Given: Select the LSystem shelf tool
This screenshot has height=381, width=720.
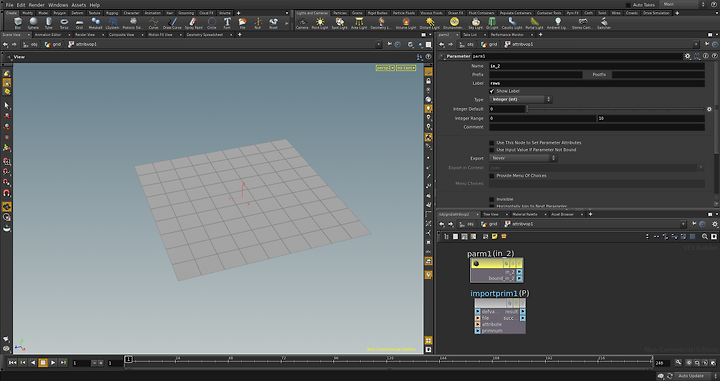Looking at the screenshot, I should click(112, 23).
